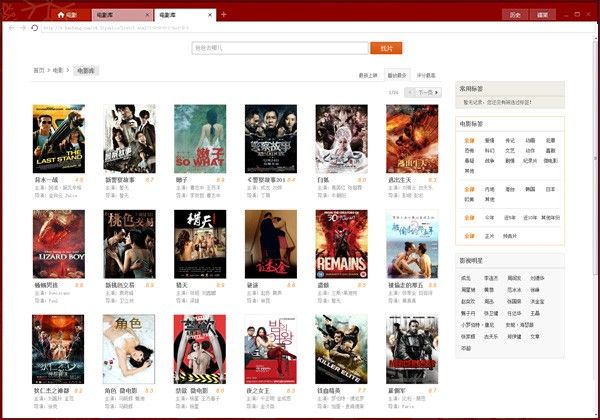
Task: Close the inactive 电影库 tab
Action: [x=147, y=15]
